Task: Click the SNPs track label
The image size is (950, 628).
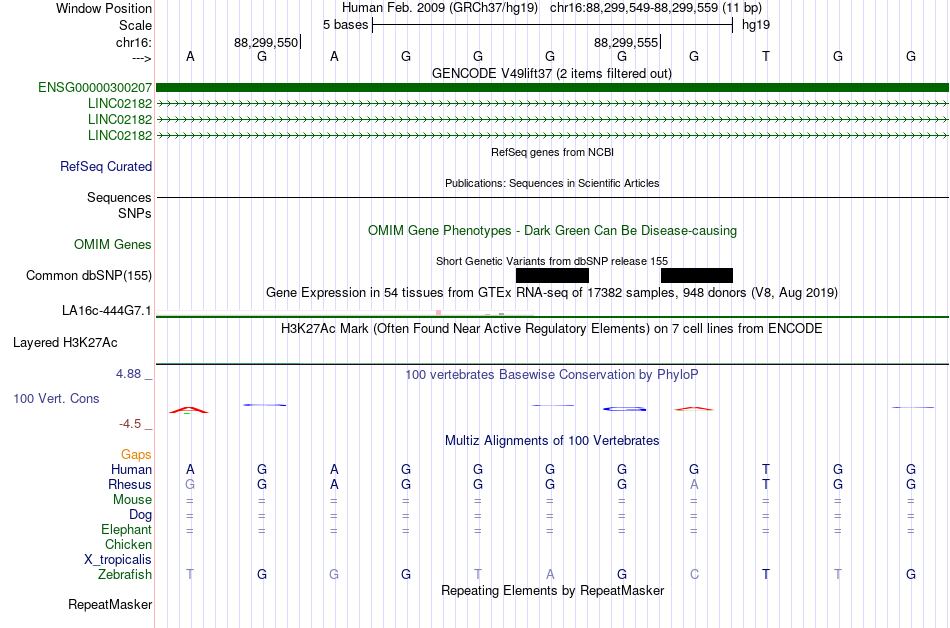Action: tap(135, 213)
